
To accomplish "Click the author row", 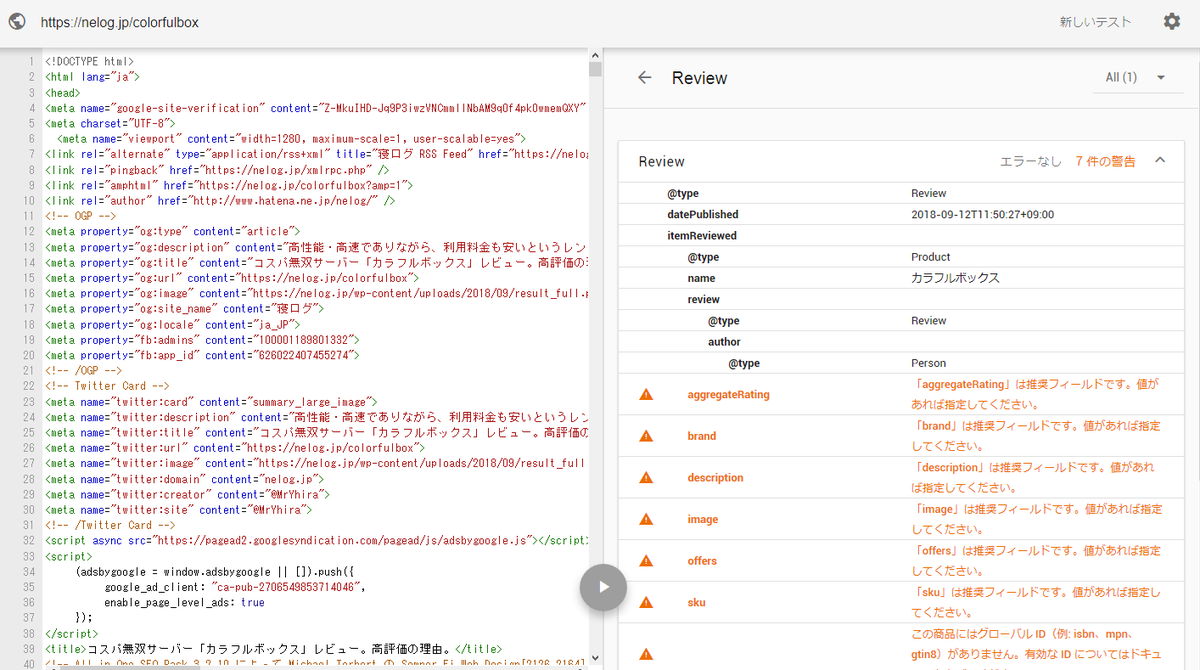I will pos(901,342).
